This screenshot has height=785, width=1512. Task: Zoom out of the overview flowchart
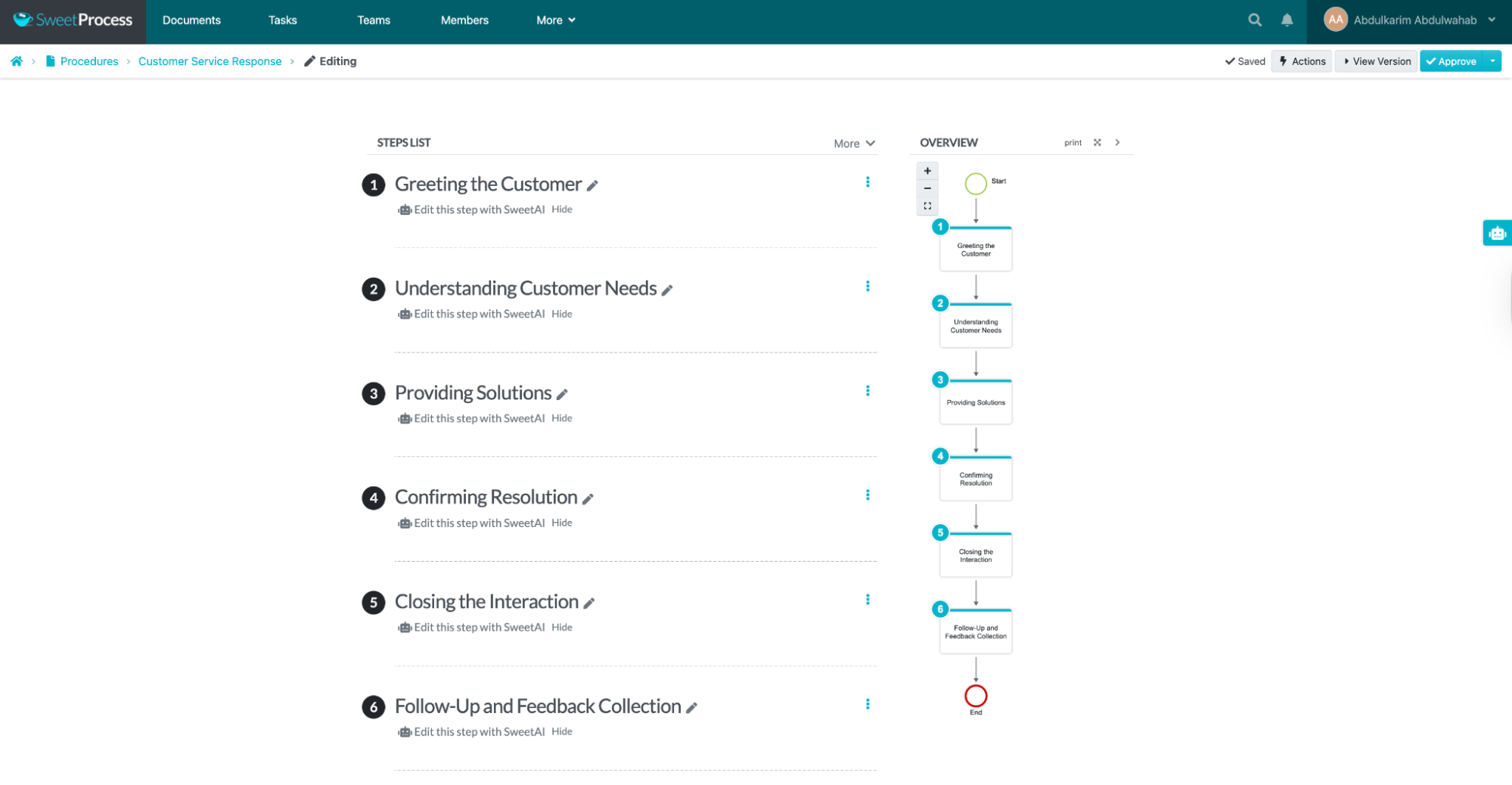point(927,188)
